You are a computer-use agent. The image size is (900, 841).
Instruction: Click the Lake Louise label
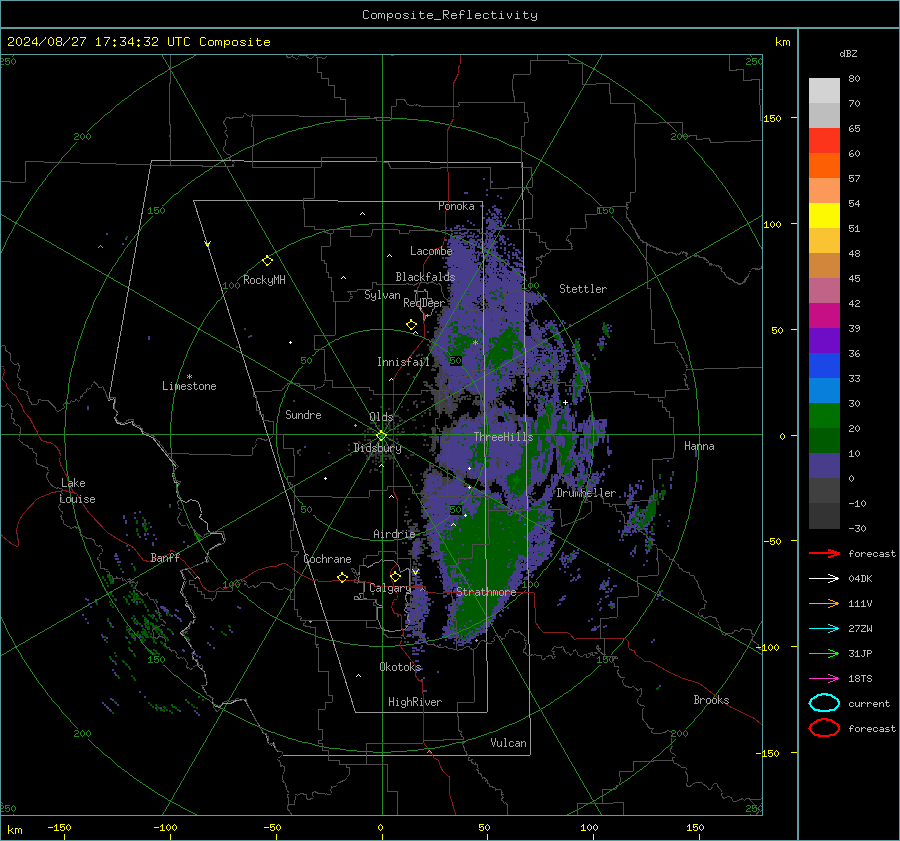tap(77, 491)
